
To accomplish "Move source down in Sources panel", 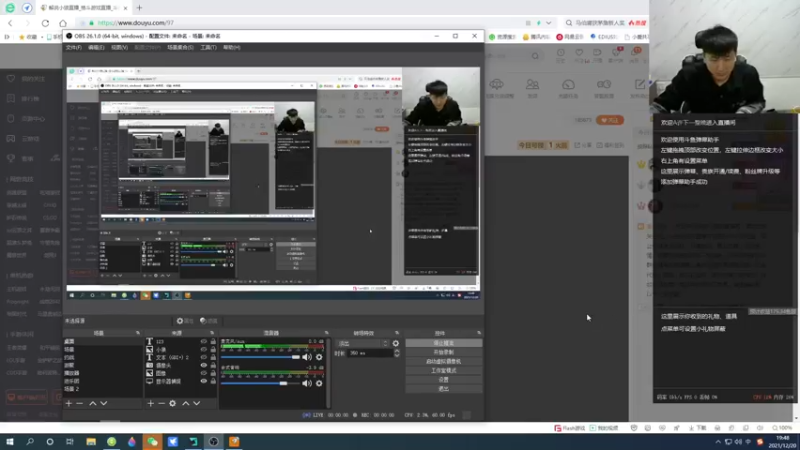I will coord(196,404).
